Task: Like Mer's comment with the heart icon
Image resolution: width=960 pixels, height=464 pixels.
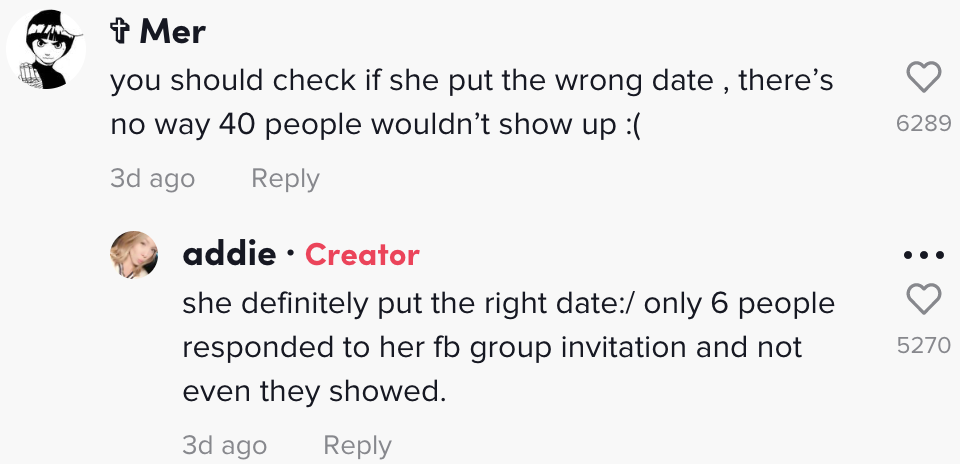Action: point(923,78)
